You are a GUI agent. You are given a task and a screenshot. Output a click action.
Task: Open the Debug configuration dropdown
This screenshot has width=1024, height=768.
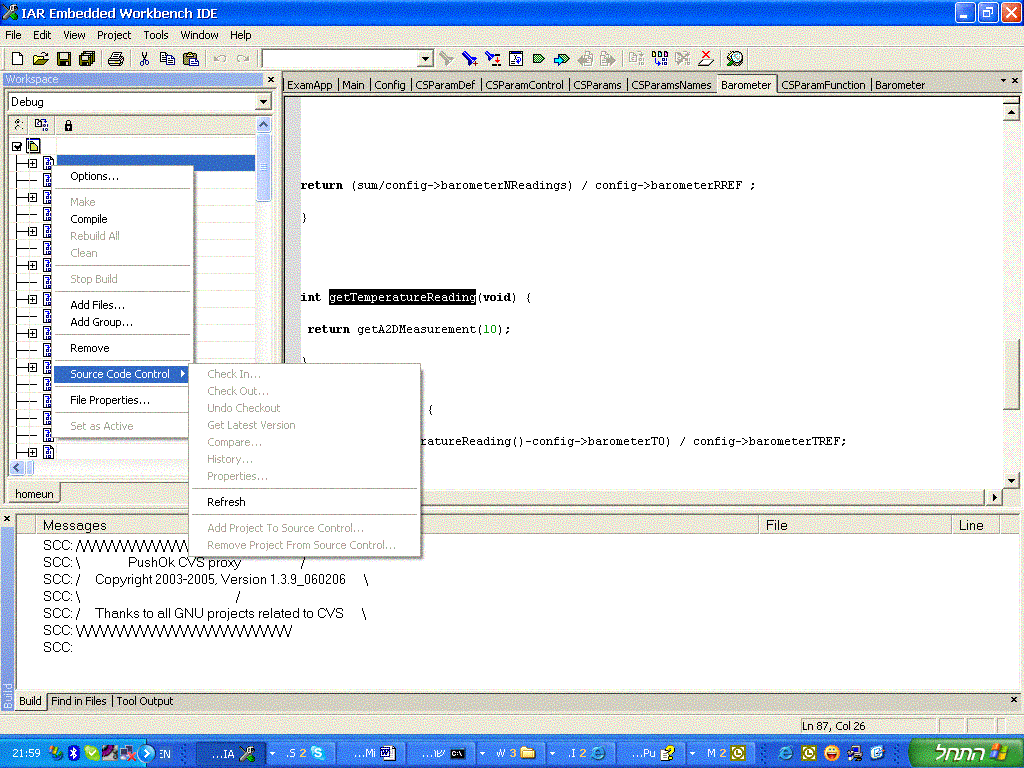(x=263, y=102)
